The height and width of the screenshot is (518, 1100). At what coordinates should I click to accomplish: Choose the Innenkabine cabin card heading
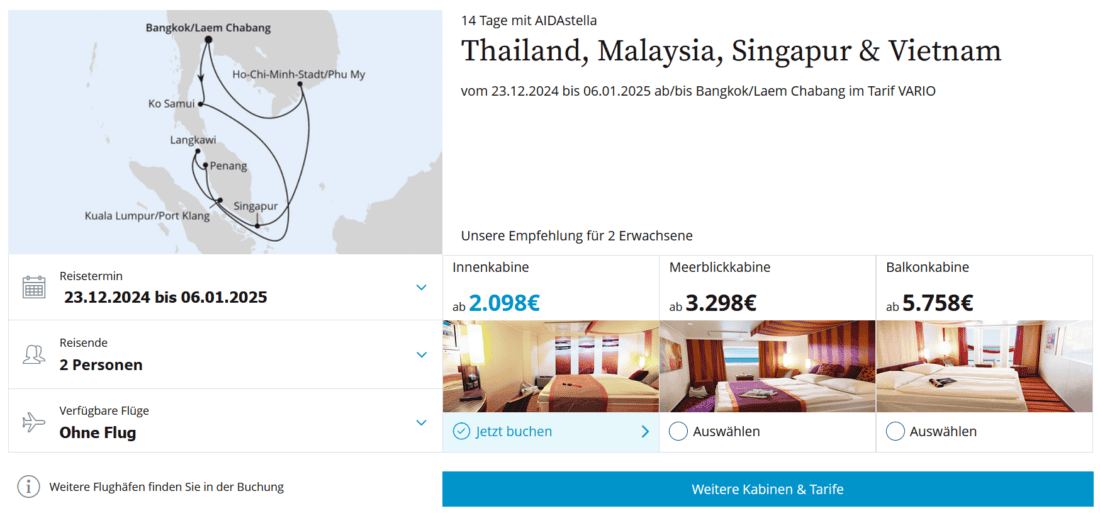[x=491, y=268]
